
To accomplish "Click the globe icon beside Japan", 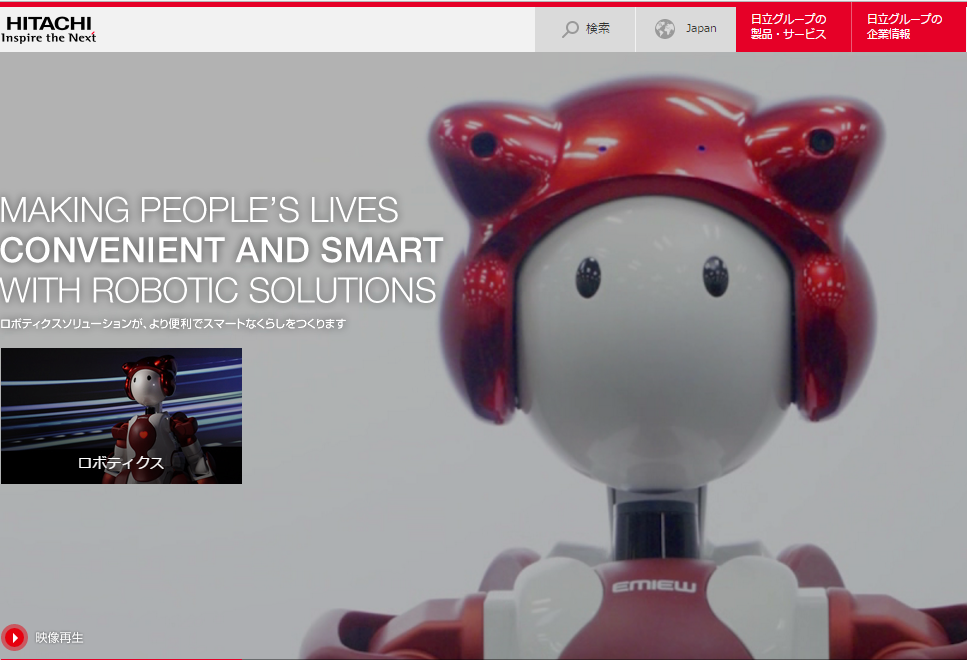I will (x=665, y=29).
